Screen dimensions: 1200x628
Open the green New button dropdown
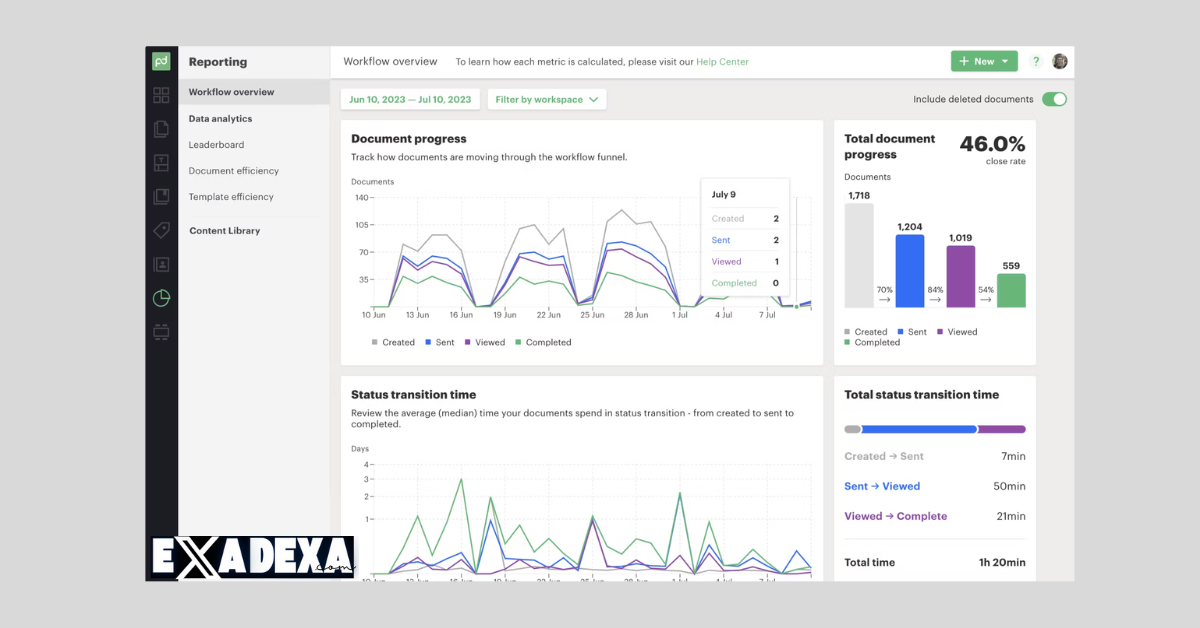[983, 61]
